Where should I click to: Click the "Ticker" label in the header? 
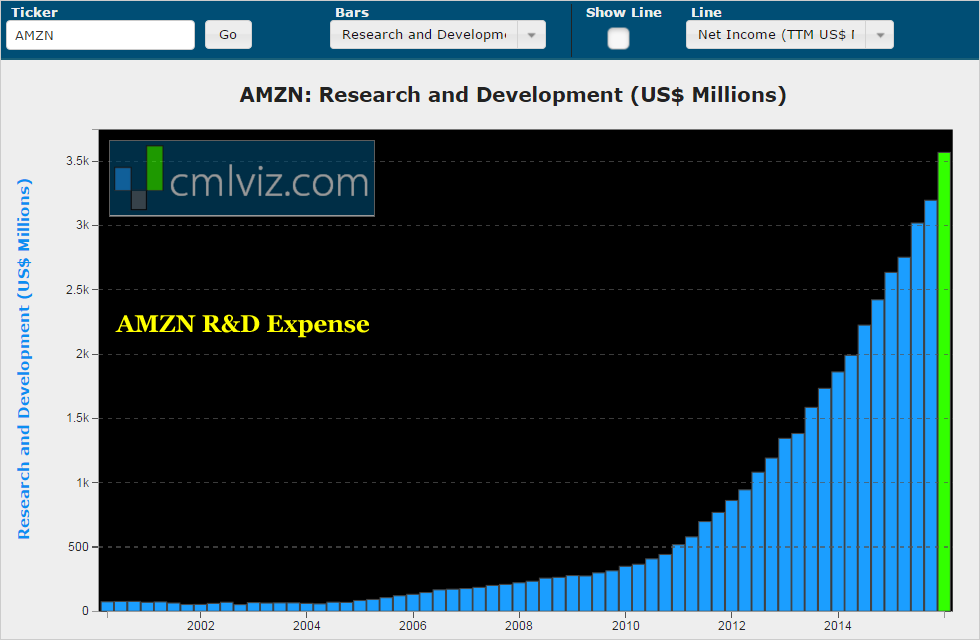pyautogui.click(x=34, y=12)
